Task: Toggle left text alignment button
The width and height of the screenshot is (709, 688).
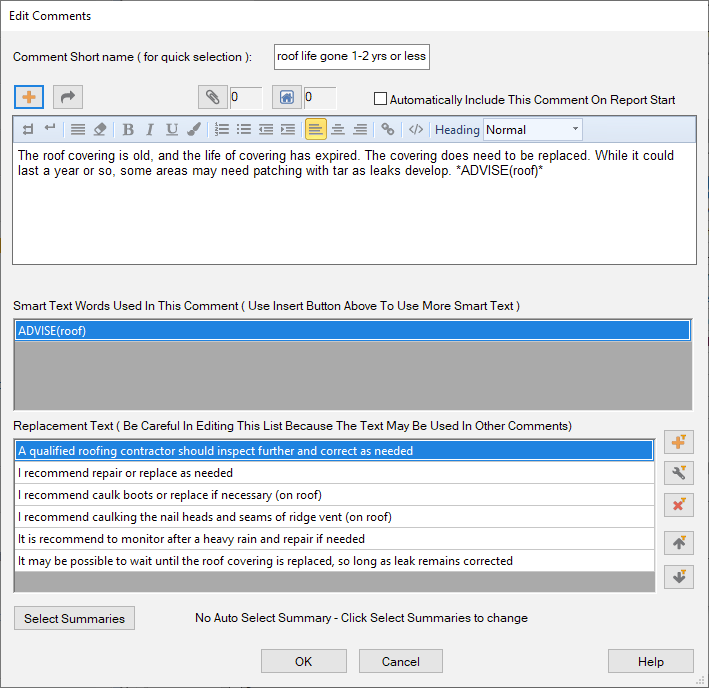Action: click(315, 129)
